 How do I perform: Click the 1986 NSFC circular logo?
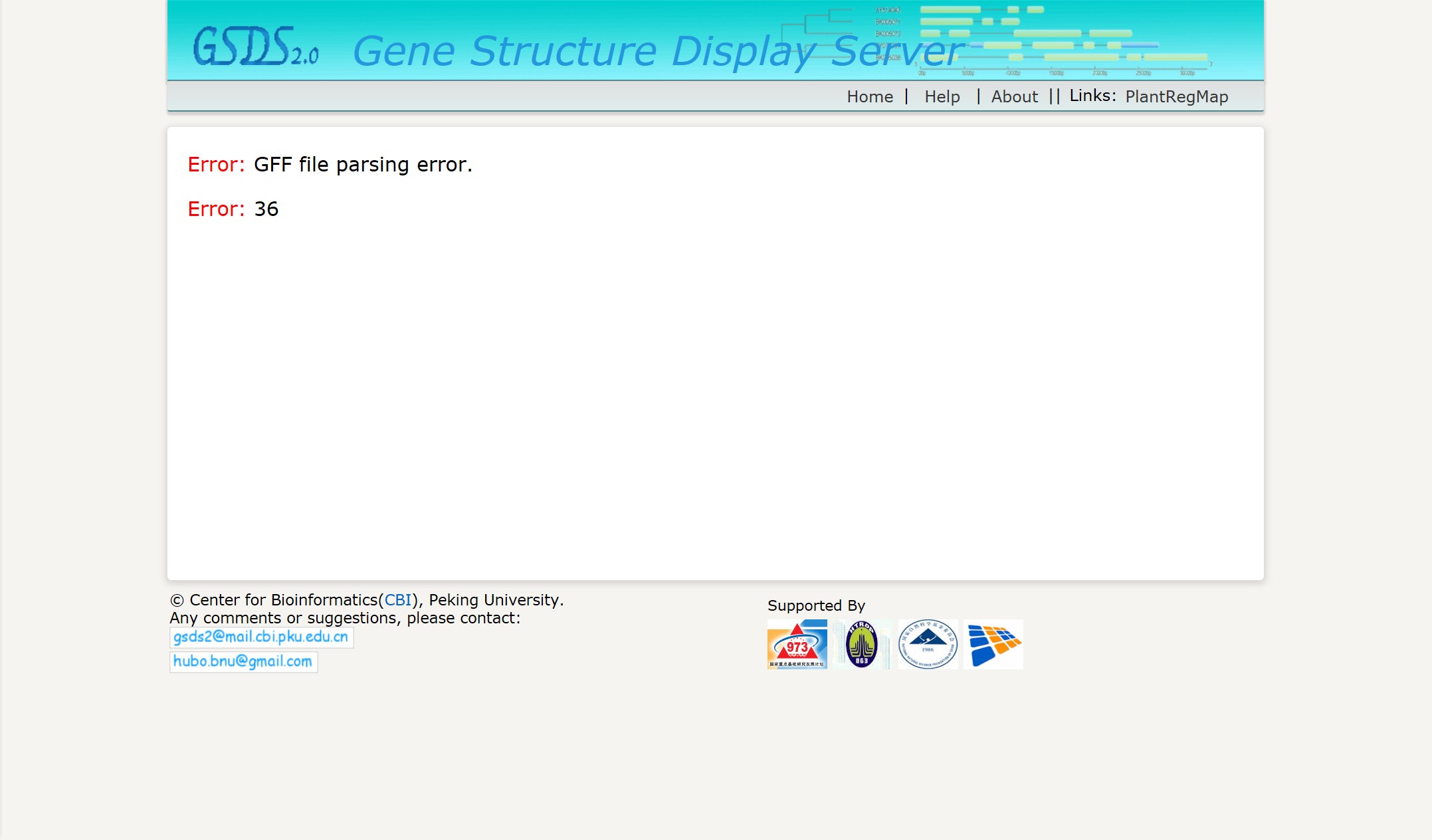click(x=928, y=644)
